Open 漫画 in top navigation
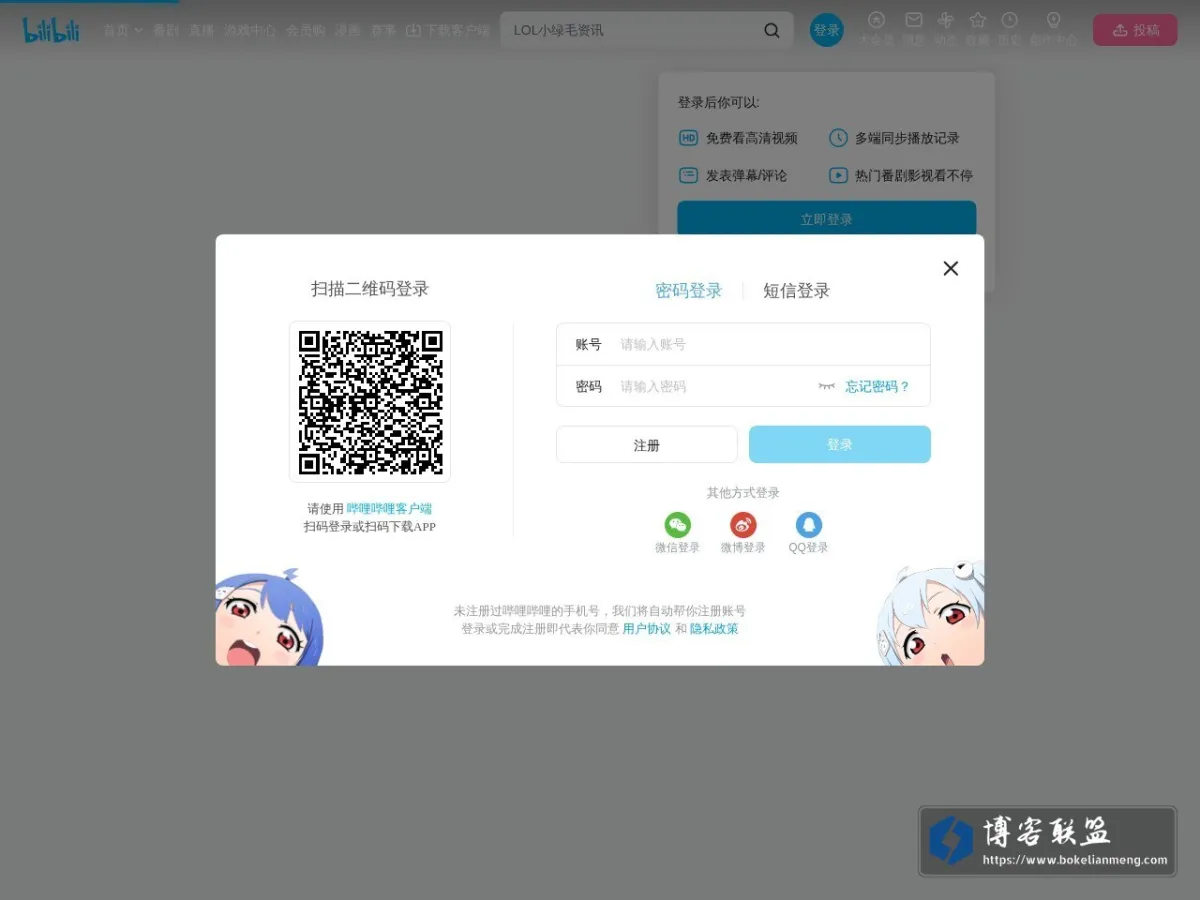The width and height of the screenshot is (1200, 900). 347,31
